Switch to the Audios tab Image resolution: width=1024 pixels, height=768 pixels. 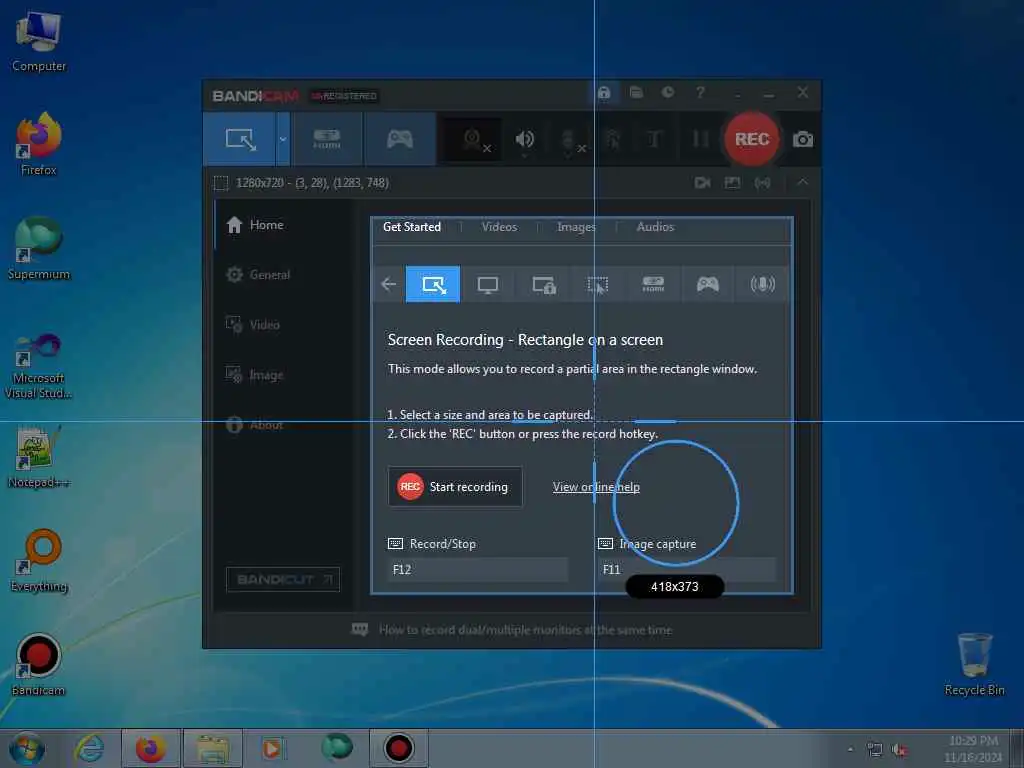click(x=655, y=227)
